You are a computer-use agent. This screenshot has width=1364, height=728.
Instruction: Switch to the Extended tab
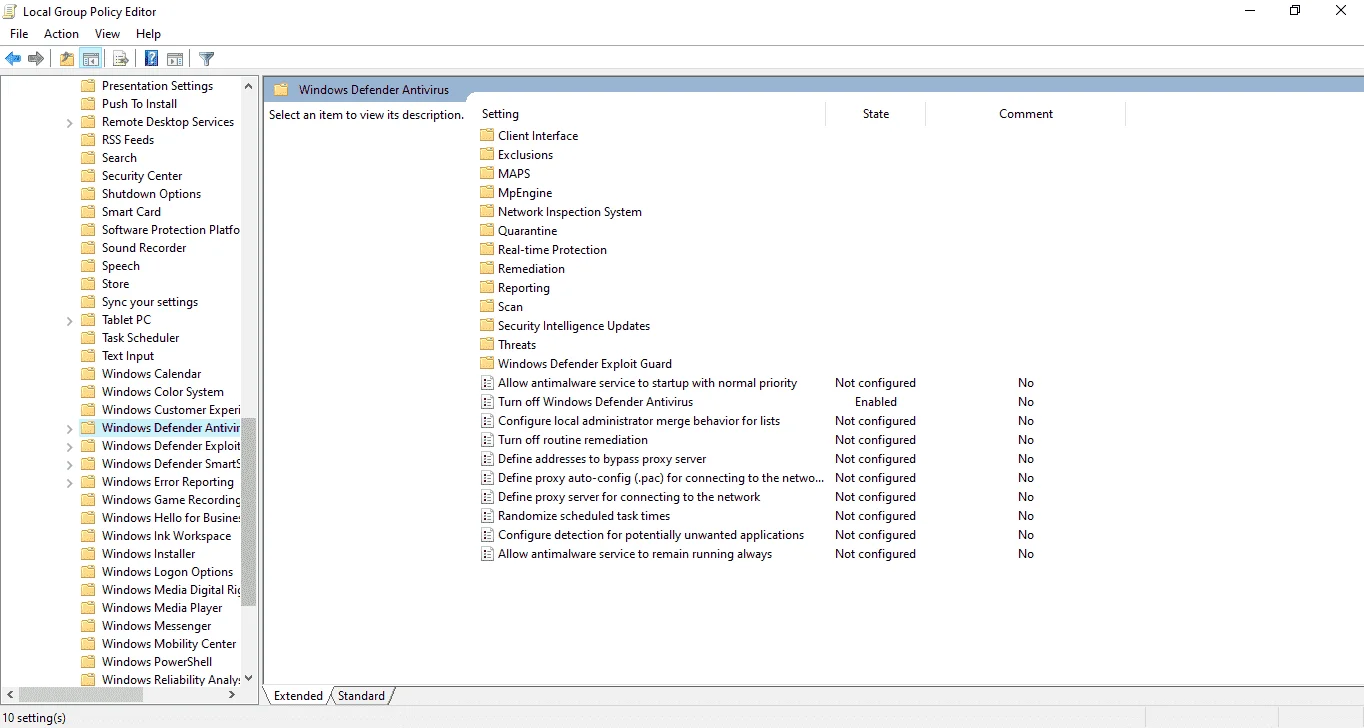pos(298,696)
